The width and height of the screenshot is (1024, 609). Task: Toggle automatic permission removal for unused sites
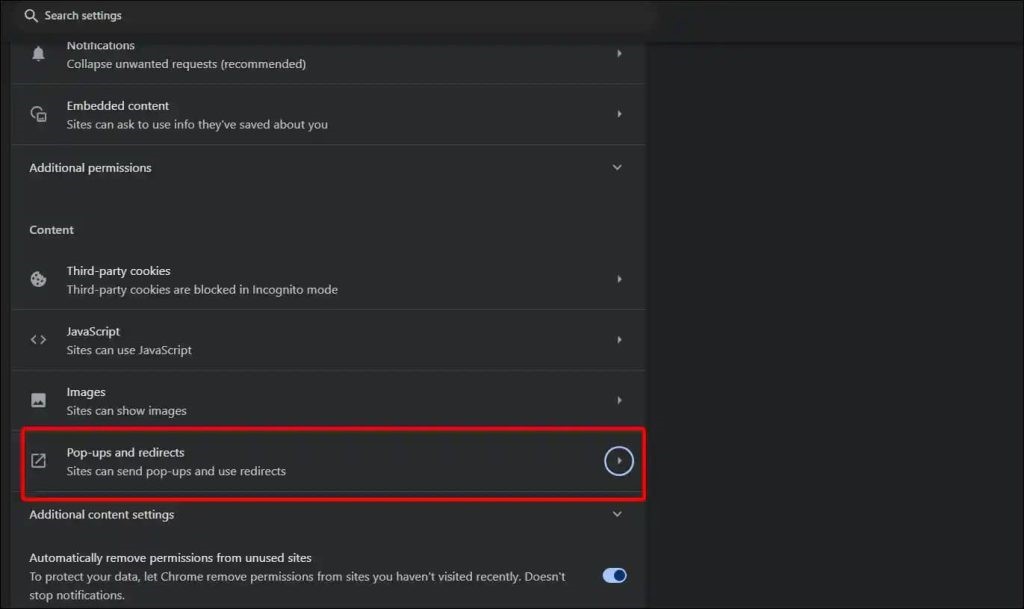click(x=614, y=575)
